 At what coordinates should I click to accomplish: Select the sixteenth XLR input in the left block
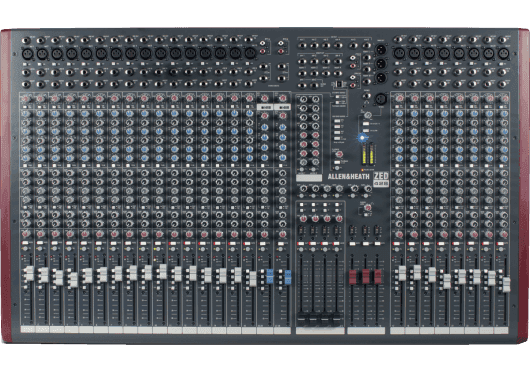[x=250, y=53]
